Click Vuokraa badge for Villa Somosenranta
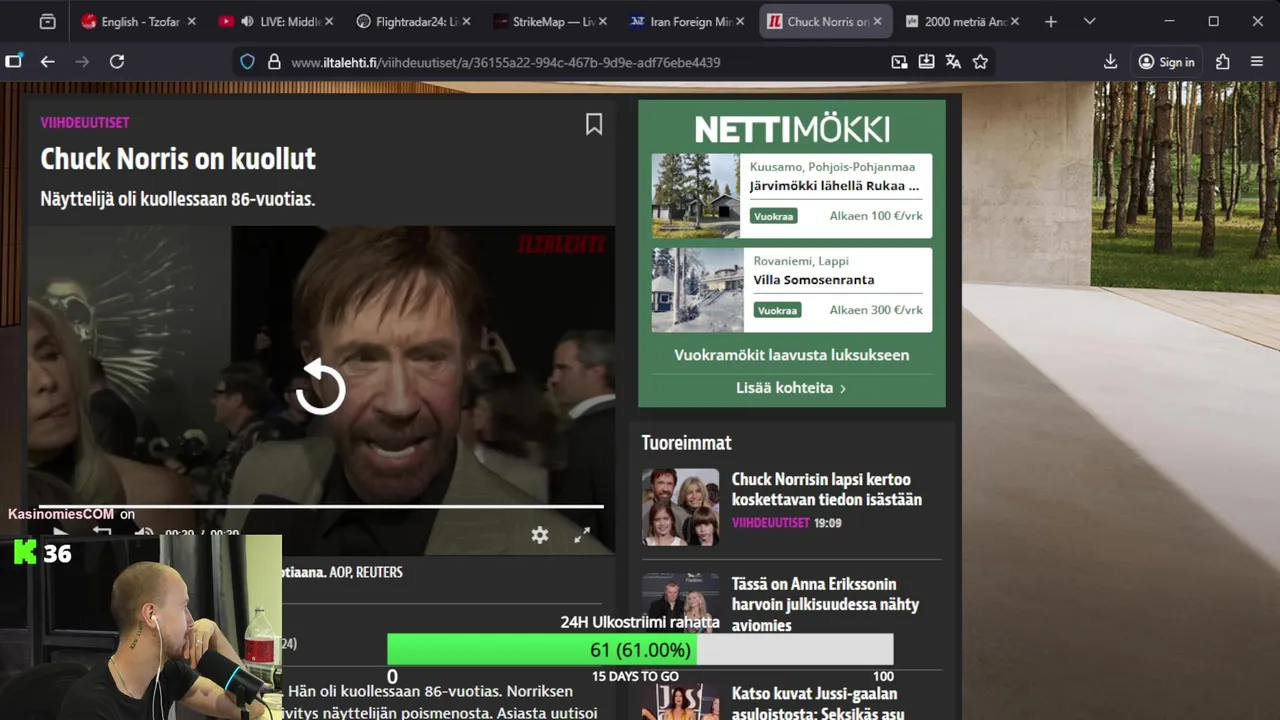This screenshot has height=720, width=1280. [x=777, y=310]
